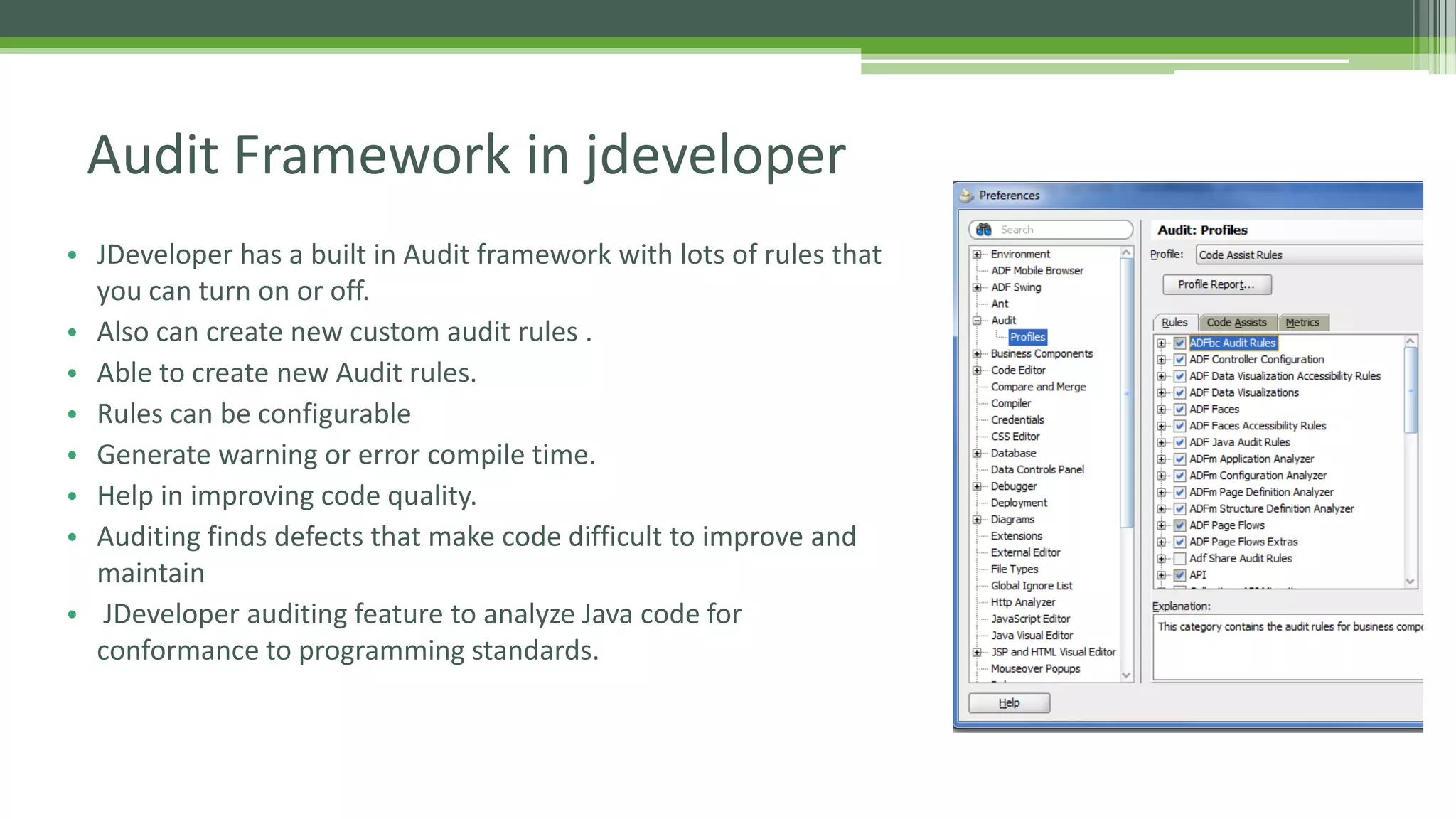This screenshot has width=1456, height=819.
Task: Enable the Adf Share Audit Rules checkbox
Action: (x=1179, y=559)
